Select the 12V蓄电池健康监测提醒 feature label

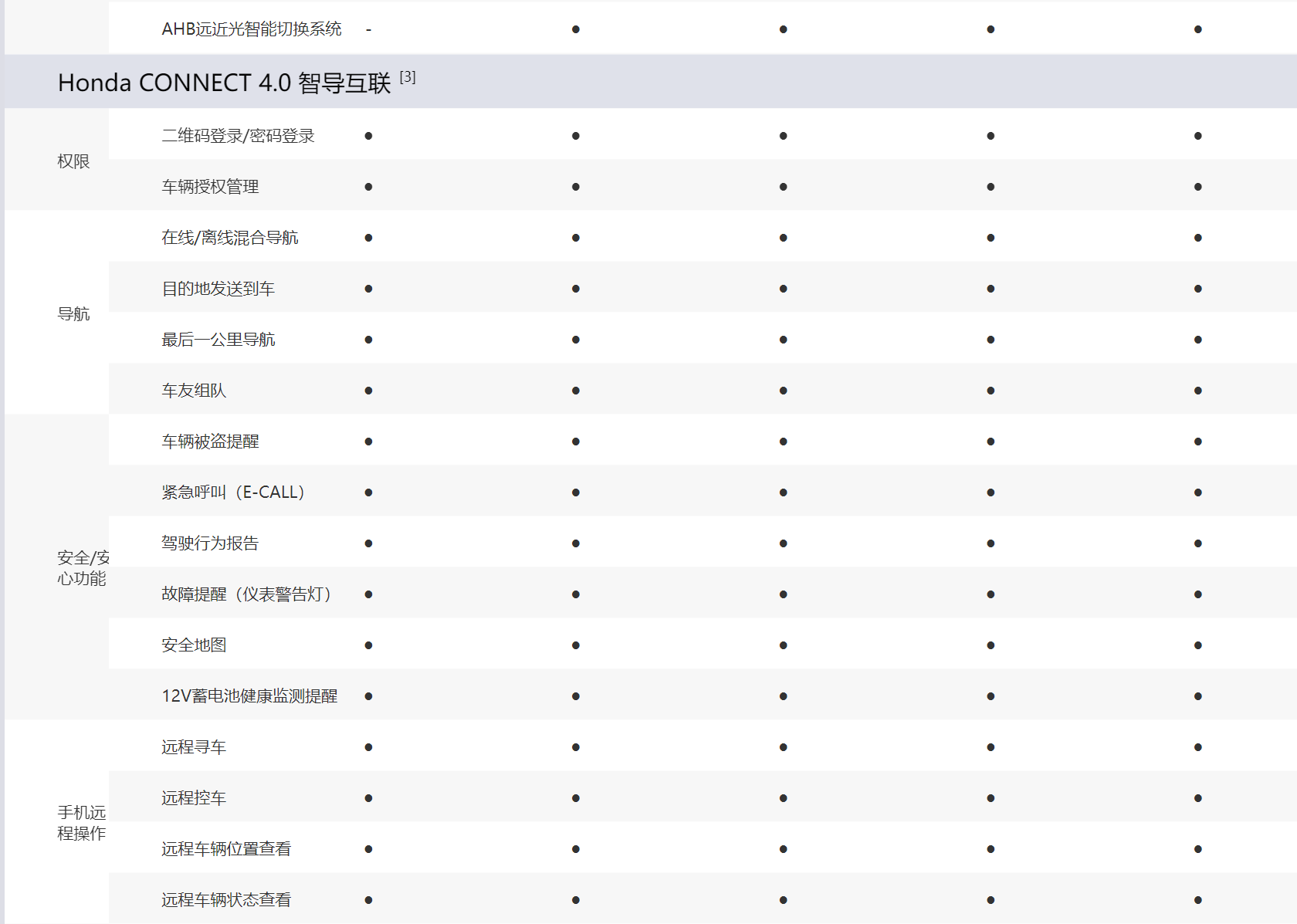click(x=249, y=696)
